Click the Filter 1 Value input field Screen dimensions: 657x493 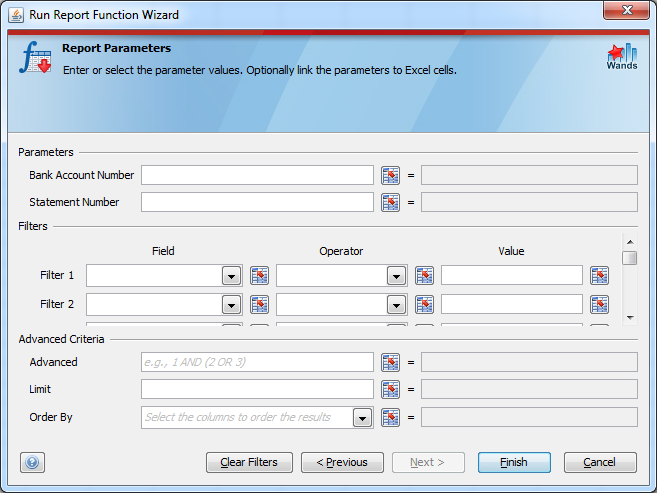click(512, 275)
